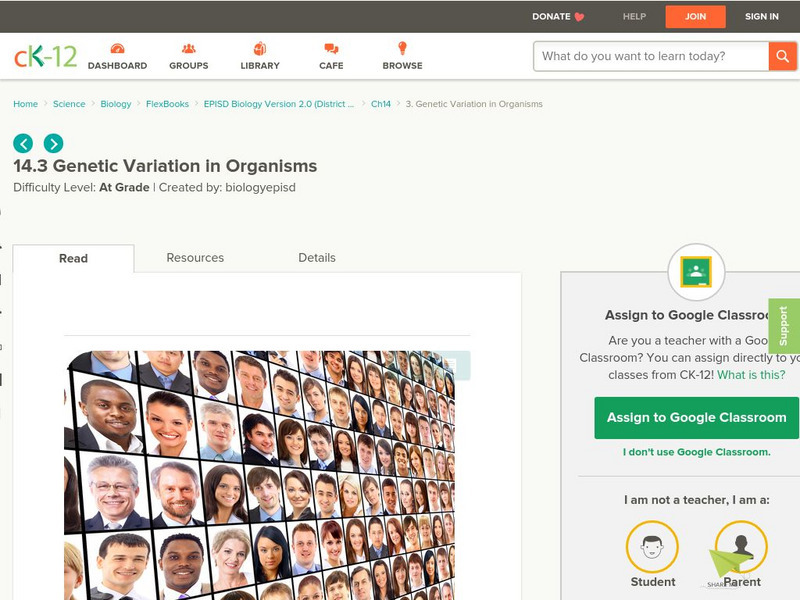
Task: Open the Browse lightbulb icon
Action: click(x=403, y=48)
